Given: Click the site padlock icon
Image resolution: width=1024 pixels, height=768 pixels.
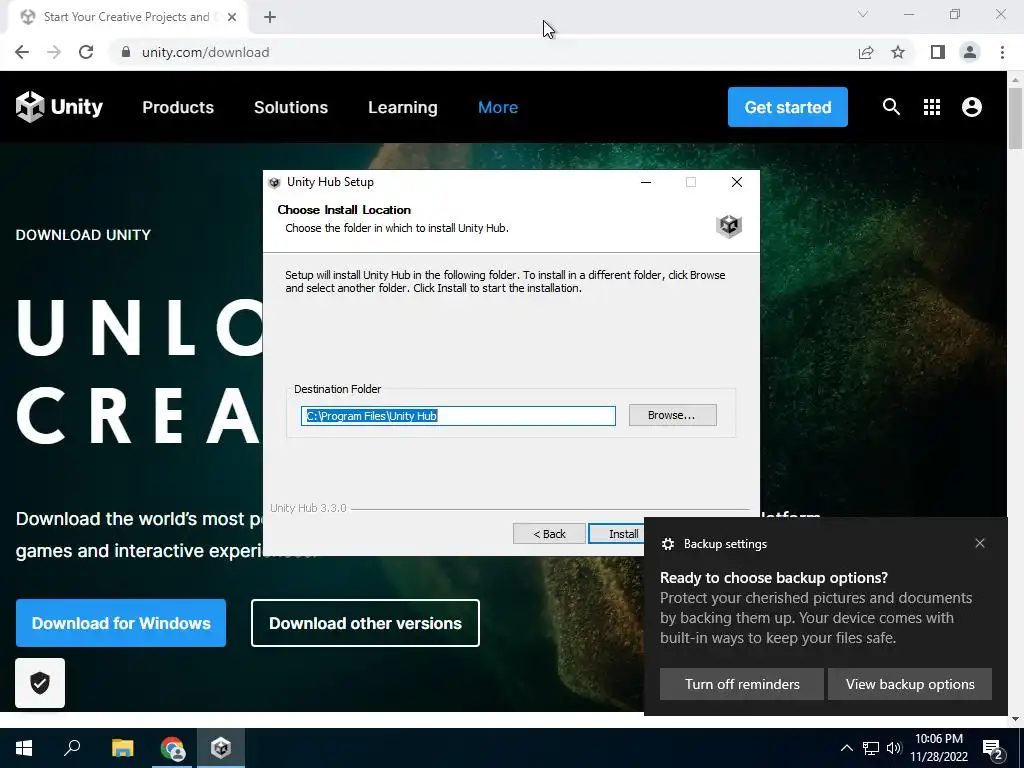Looking at the screenshot, I should [x=126, y=52].
